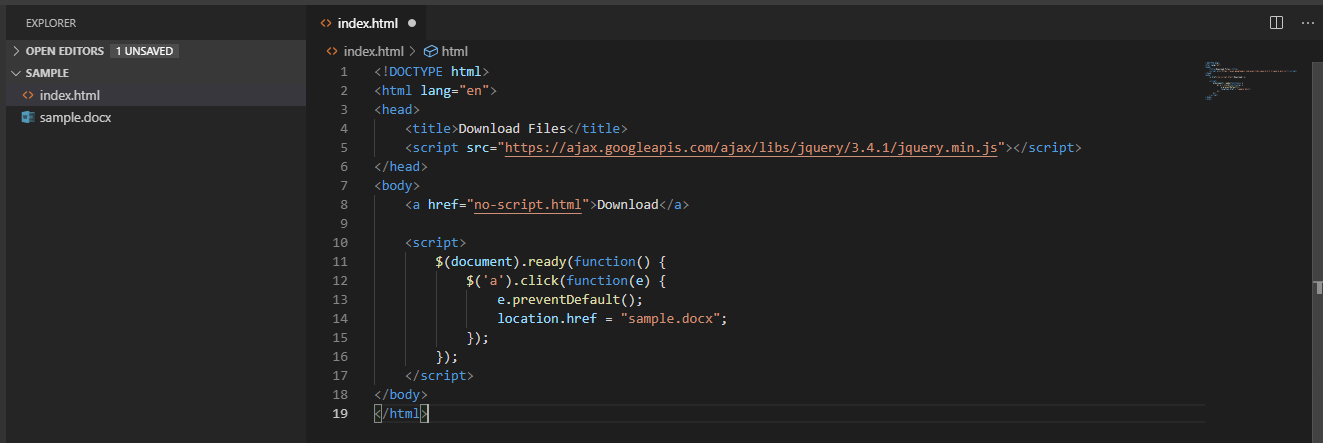
Task: Click the HTML file icon on the index.html tab
Action: (x=324, y=22)
